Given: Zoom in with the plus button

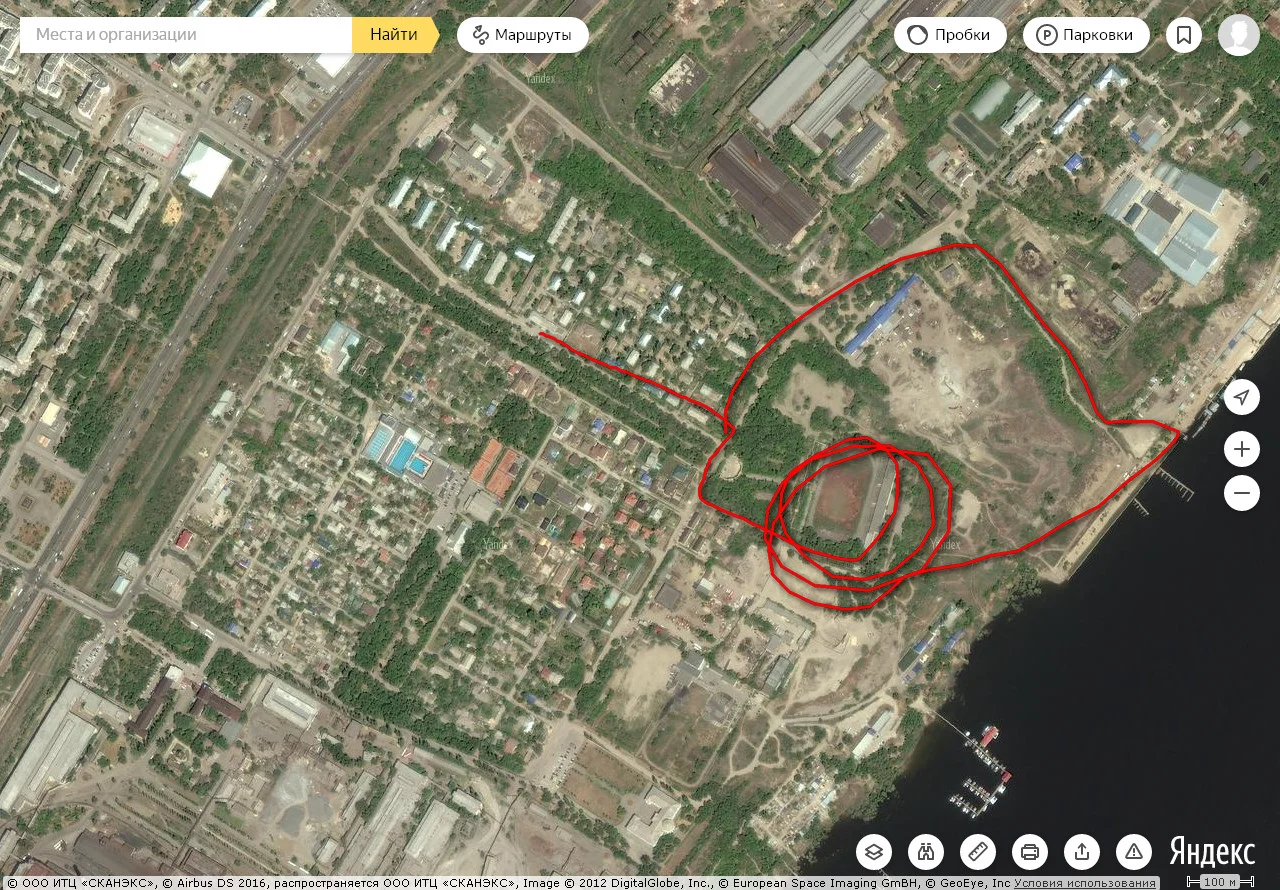Looking at the screenshot, I should [x=1242, y=450].
